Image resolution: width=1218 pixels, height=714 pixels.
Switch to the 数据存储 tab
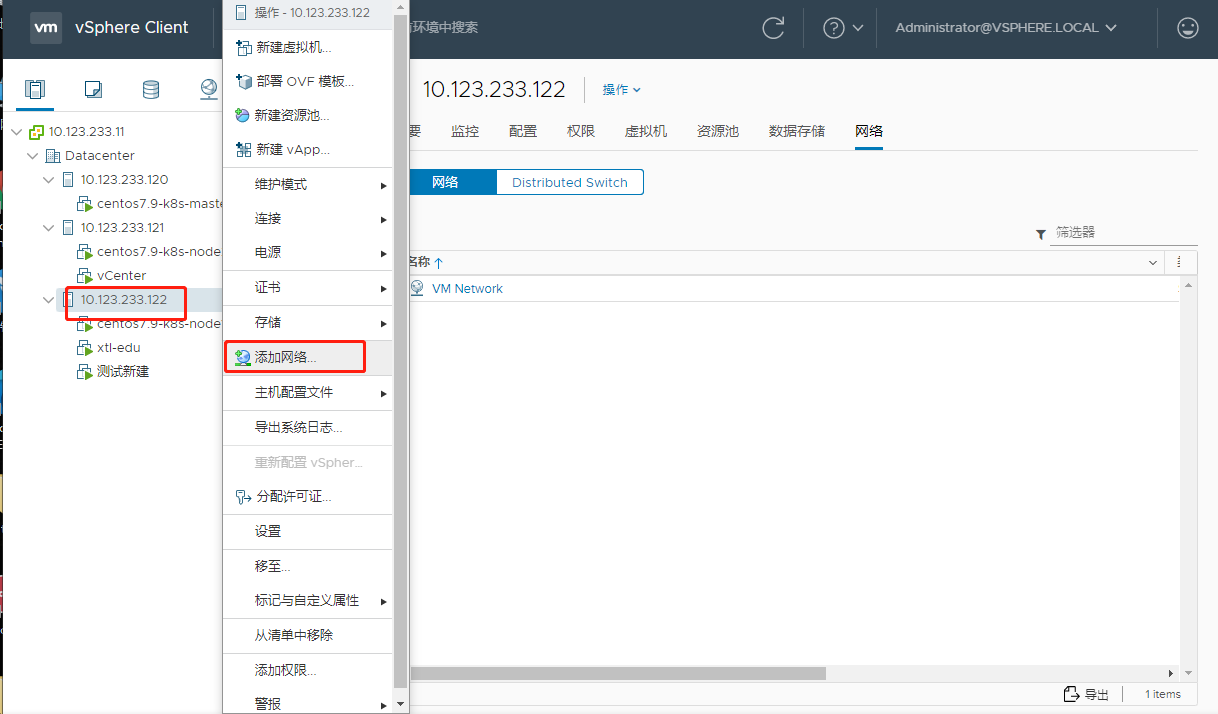797,131
